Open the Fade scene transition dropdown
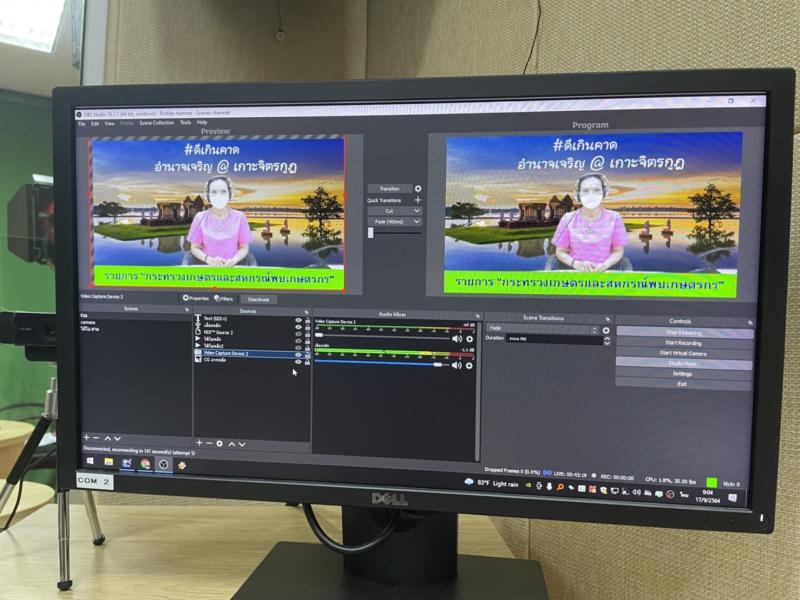The image size is (800, 600). click(x=542, y=329)
